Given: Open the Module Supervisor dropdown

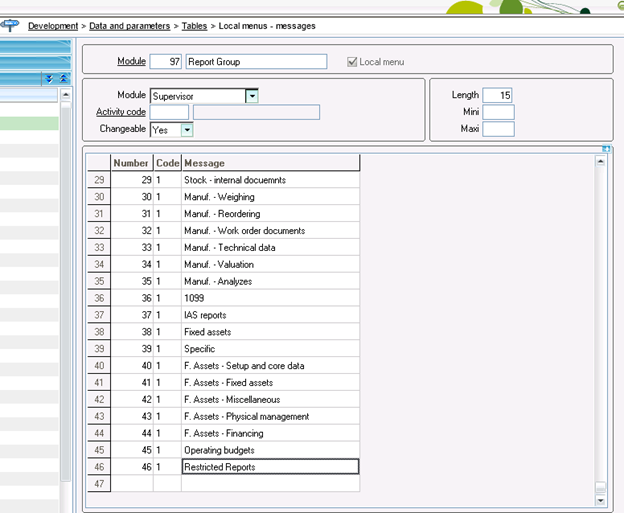Looking at the screenshot, I should (x=252, y=96).
